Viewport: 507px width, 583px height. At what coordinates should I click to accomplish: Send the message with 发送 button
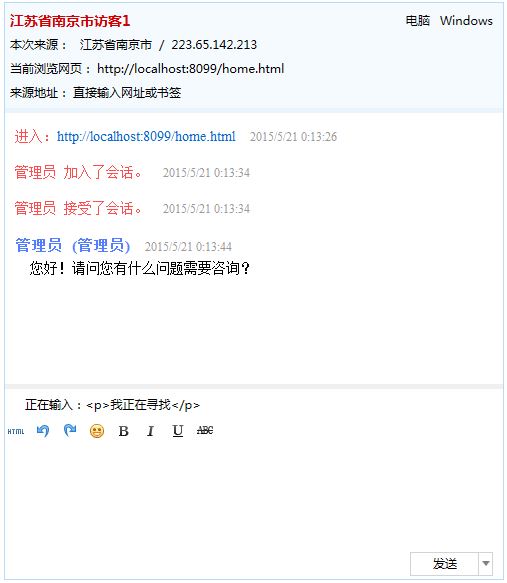(x=444, y=564)
